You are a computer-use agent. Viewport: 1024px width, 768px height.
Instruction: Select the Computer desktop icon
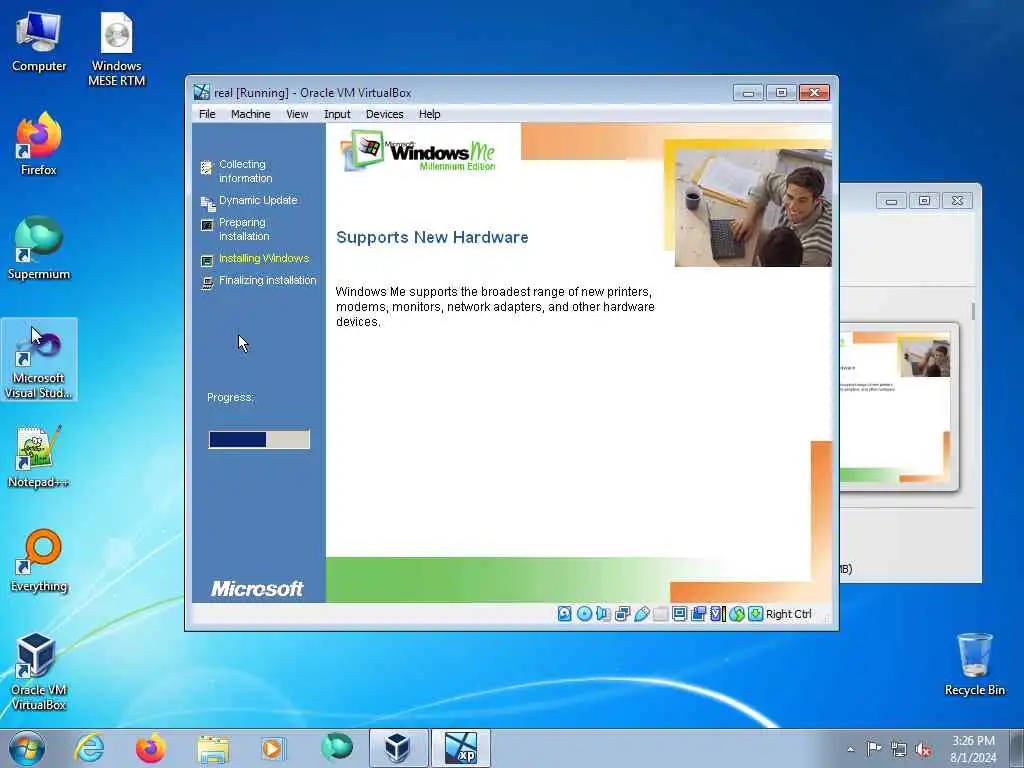(39, 42)
